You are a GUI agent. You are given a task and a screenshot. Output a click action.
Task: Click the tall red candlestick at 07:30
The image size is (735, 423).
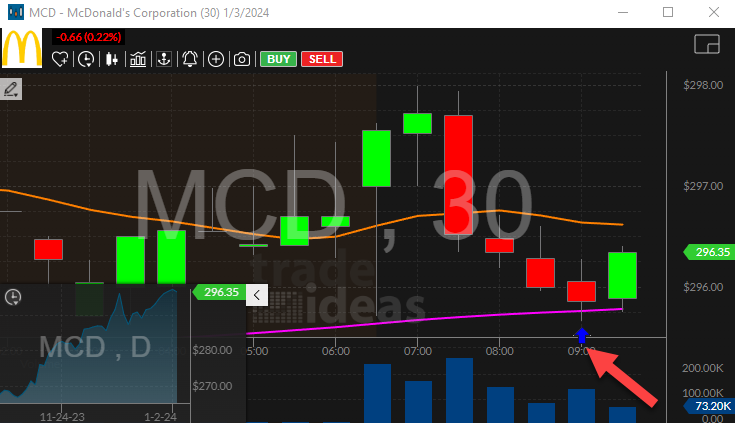tap(459, 175)
